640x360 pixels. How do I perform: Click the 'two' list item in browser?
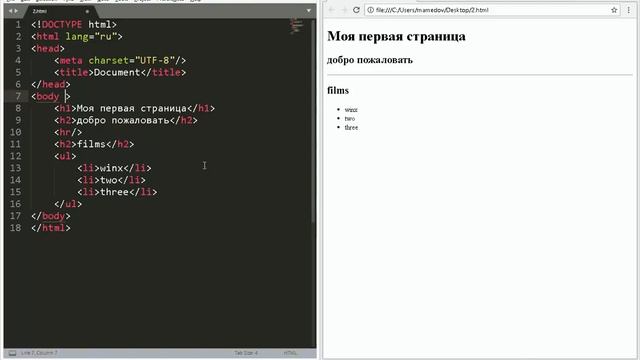pyautogui.click(x=350, y=119)
